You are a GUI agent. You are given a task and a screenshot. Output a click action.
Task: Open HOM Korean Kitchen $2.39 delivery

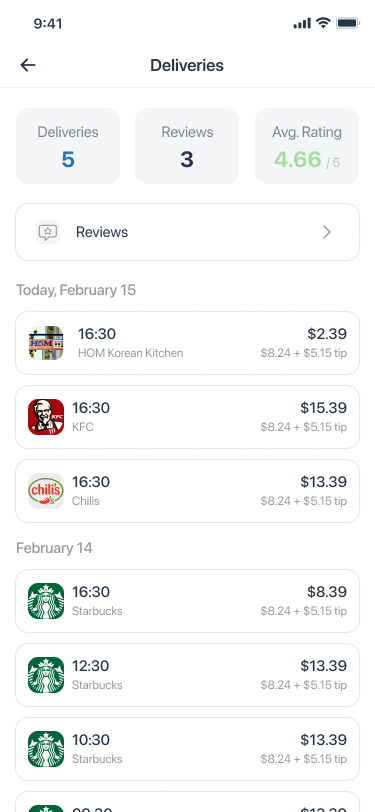coord(188,343)
